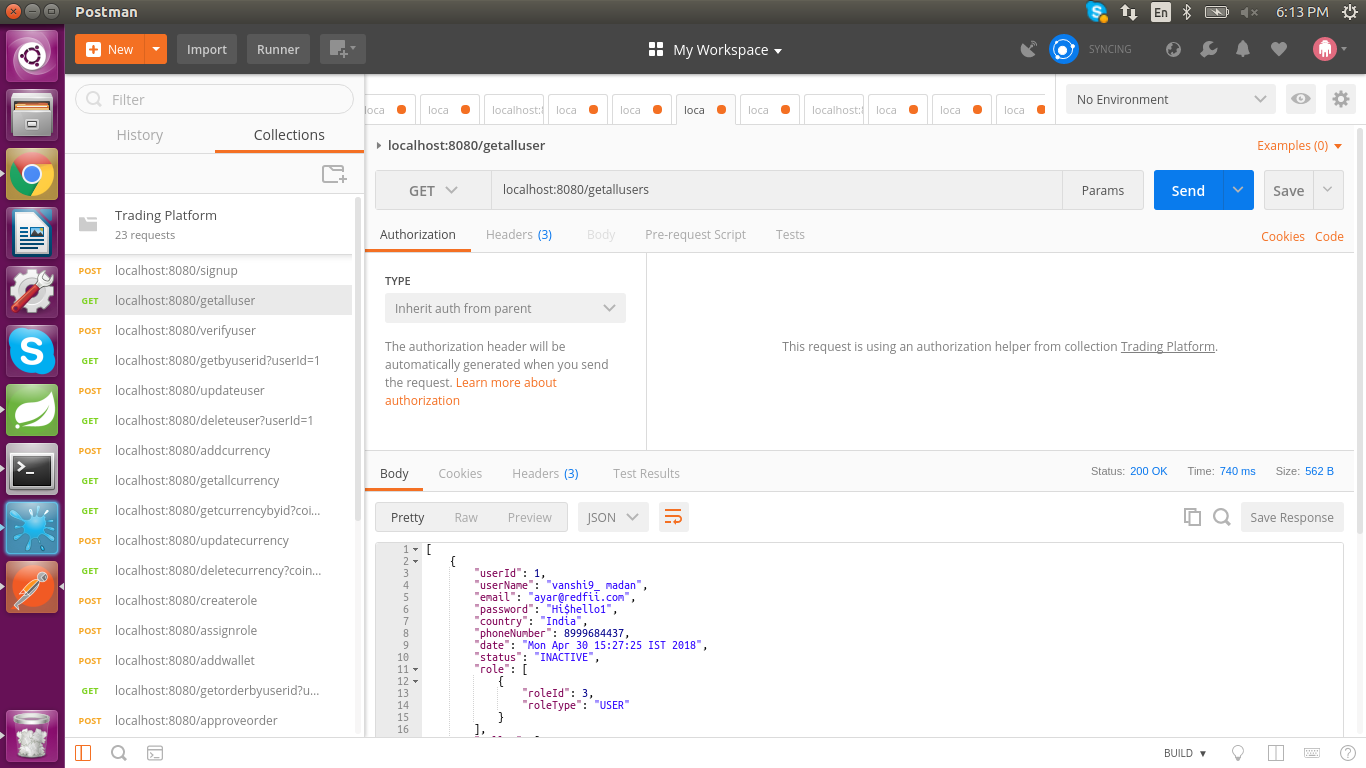Open the No Environment dropdown

(x=1171, y=99)
